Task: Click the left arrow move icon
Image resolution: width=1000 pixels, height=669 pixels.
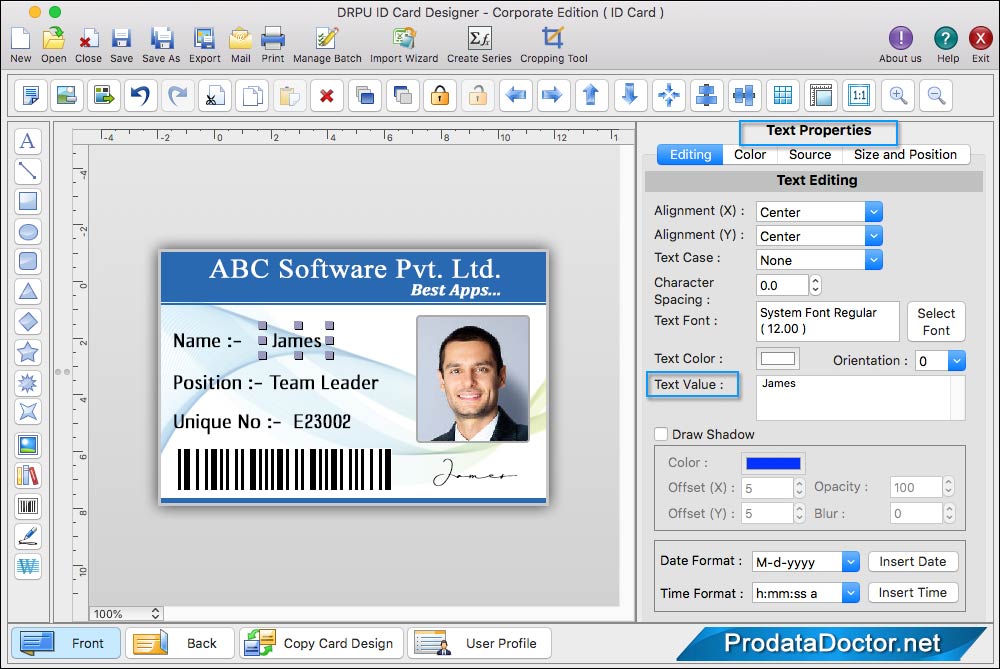Action: tap(515, 96)
